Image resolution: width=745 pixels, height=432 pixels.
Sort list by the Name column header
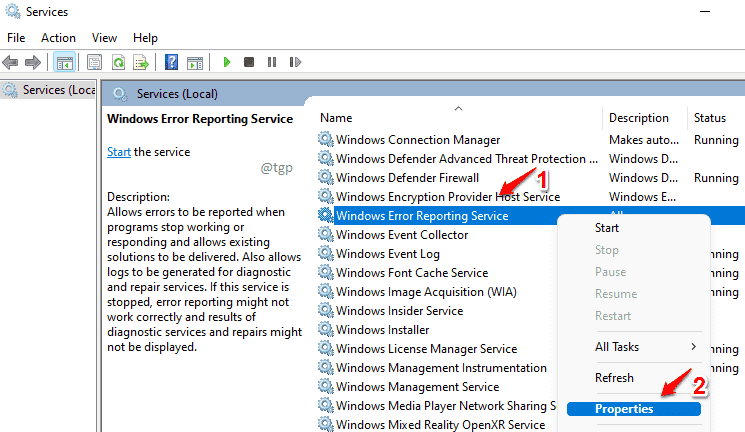[x=336, y=118]
